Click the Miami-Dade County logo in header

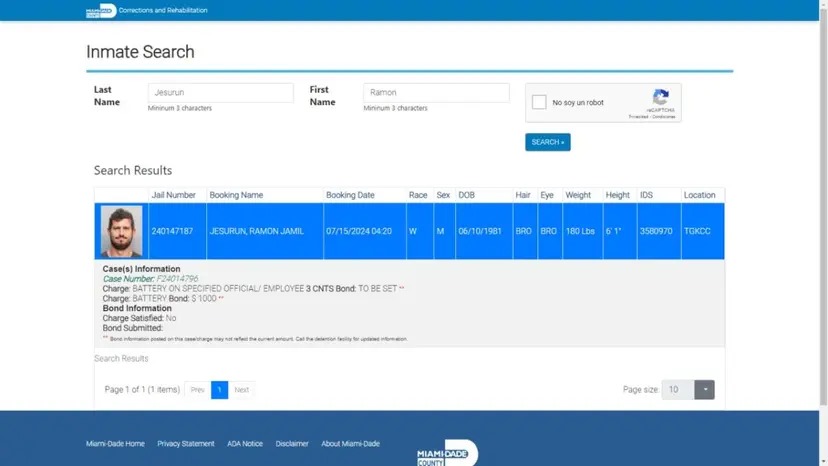coord(101,10)
